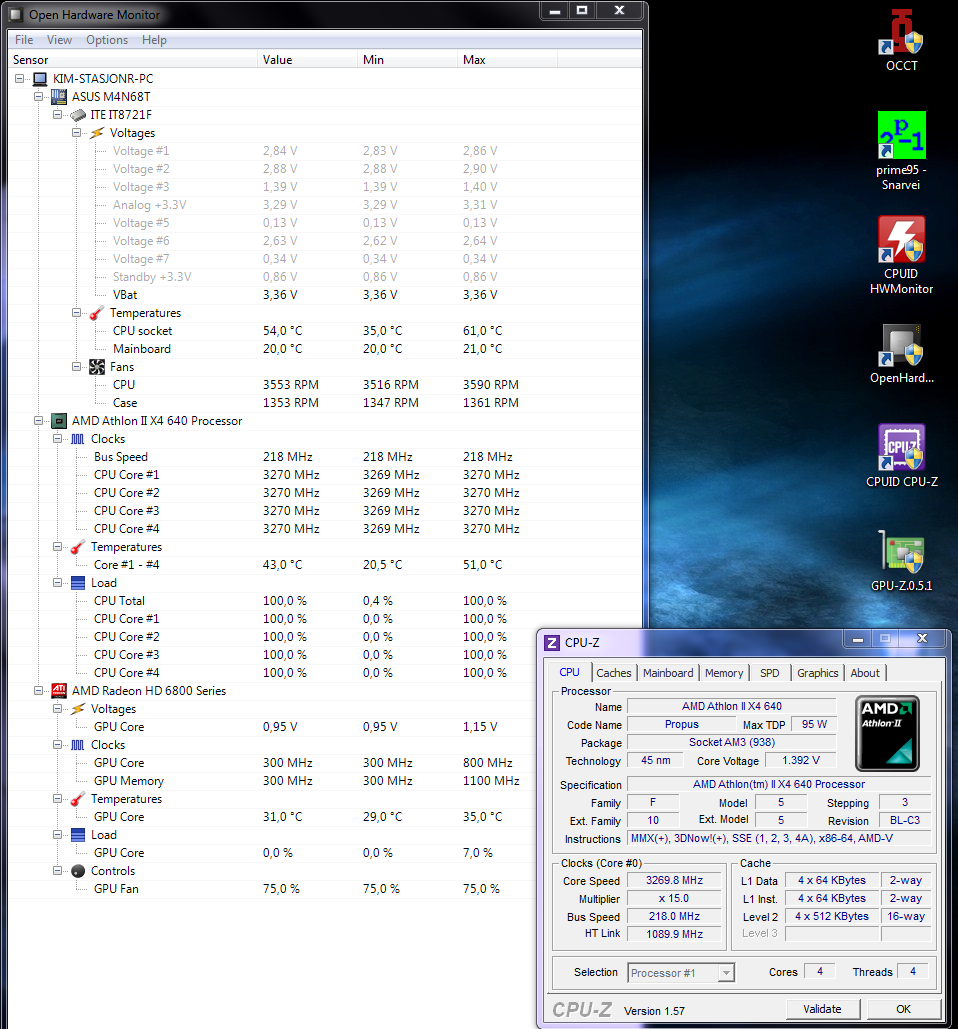
Task: Click the clock icon above GPU Core 300 MHz
Action: (x=78, y=745)
